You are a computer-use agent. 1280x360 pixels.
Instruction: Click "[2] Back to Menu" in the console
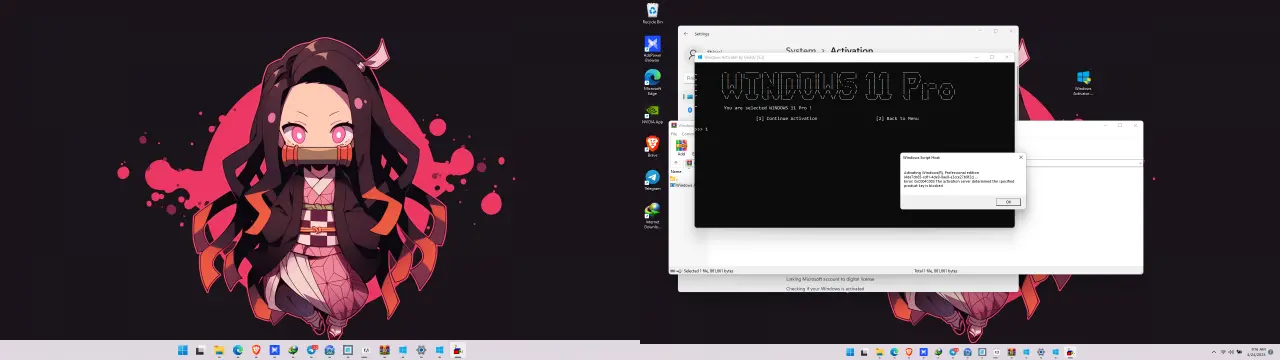897,118
